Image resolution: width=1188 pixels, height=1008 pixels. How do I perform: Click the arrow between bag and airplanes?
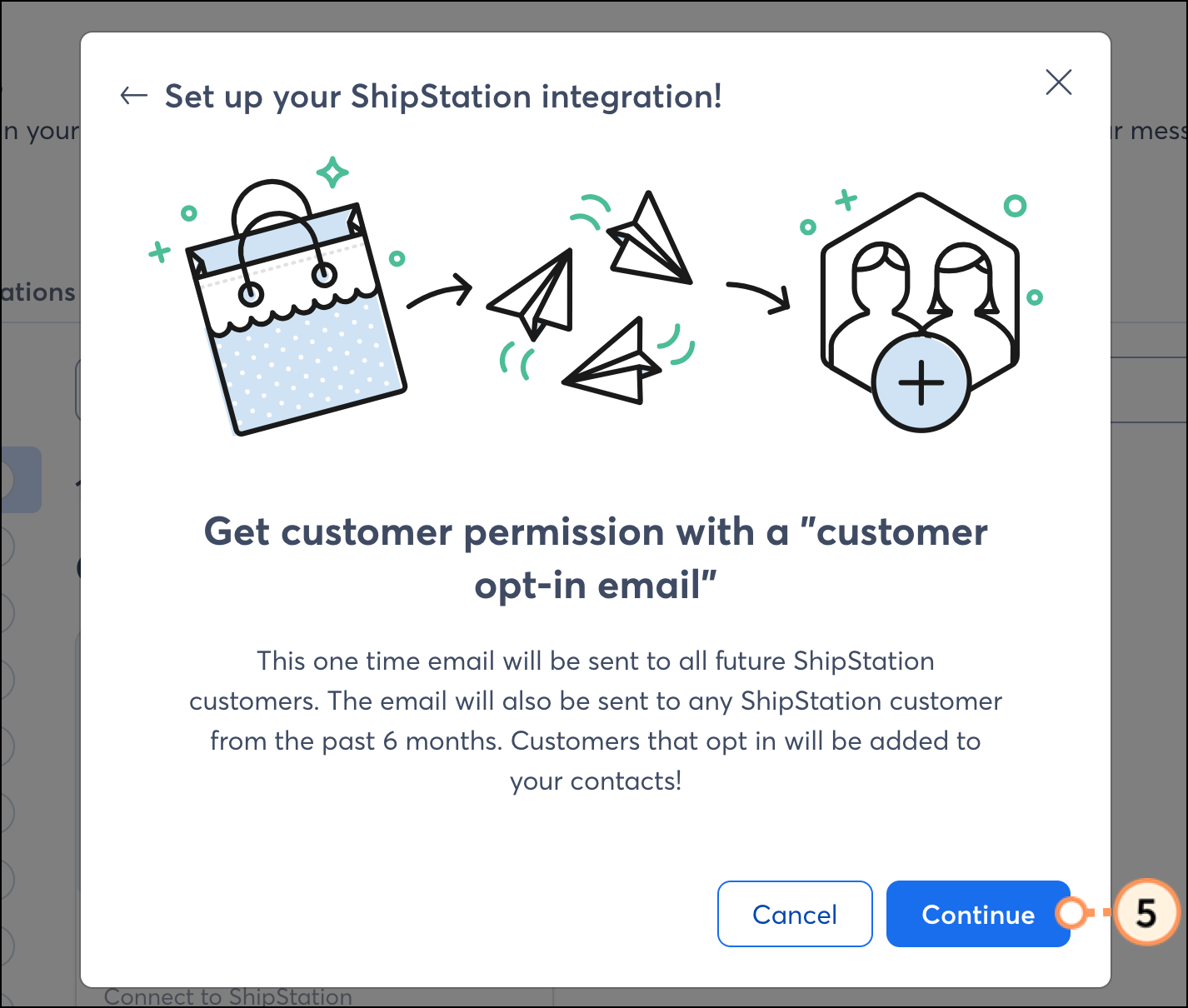click(439, 294)
